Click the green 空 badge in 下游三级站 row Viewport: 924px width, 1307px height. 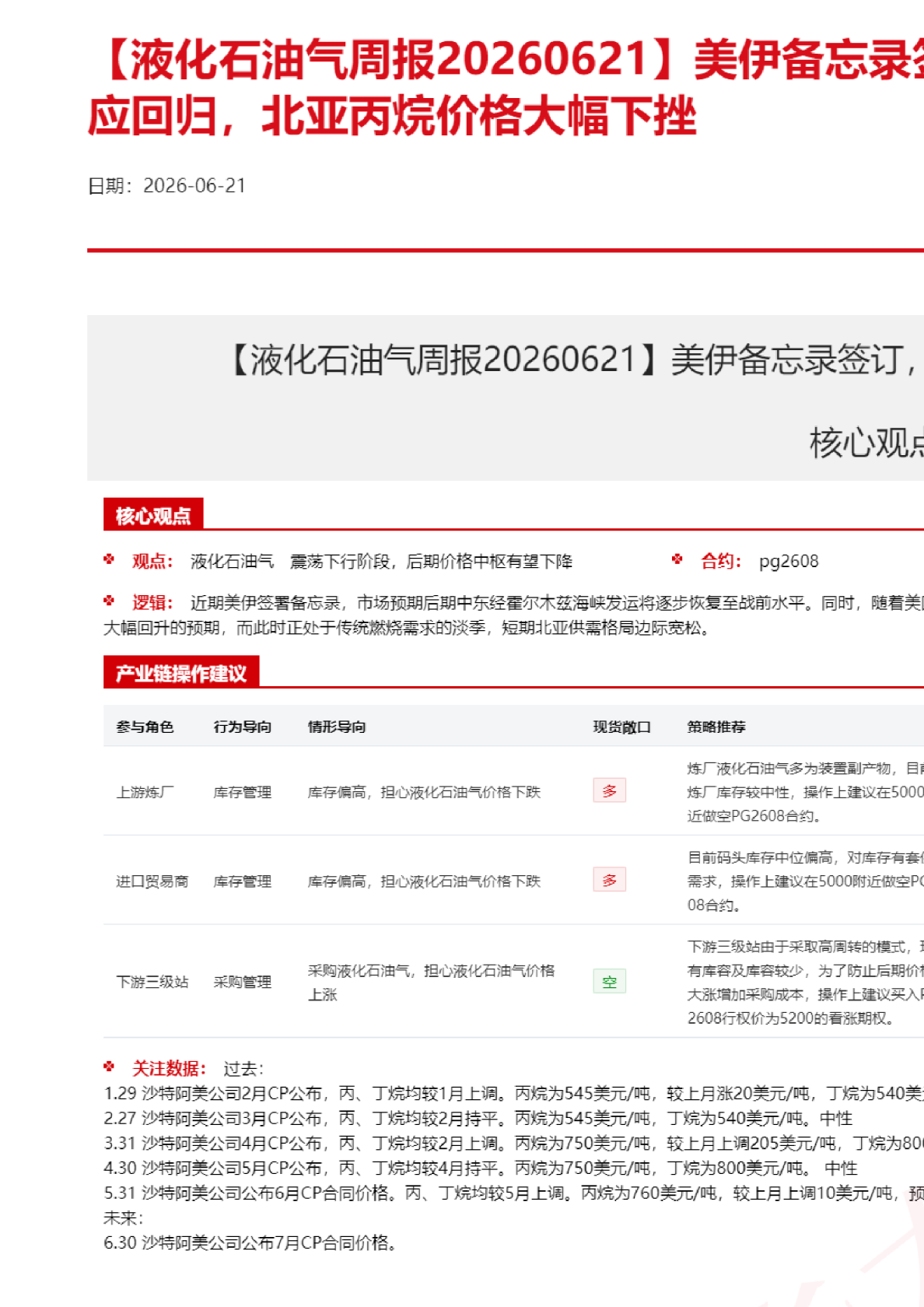[610, 982]
